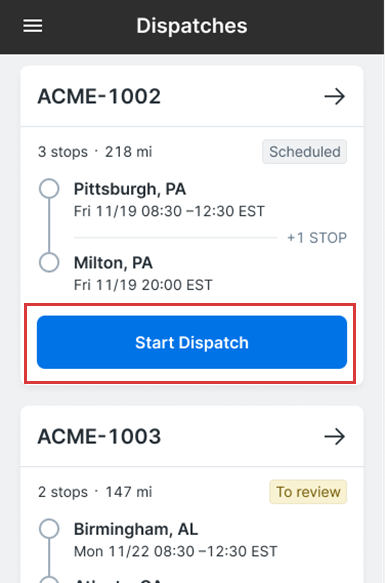Open ACME-1003 details arrow
Viewport: 385px width, 583px height.
click(334, 436)
